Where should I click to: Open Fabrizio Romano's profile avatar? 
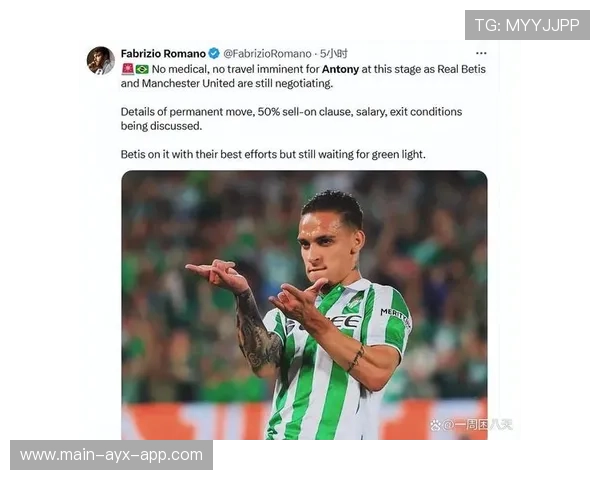click(x=101, y=60)
